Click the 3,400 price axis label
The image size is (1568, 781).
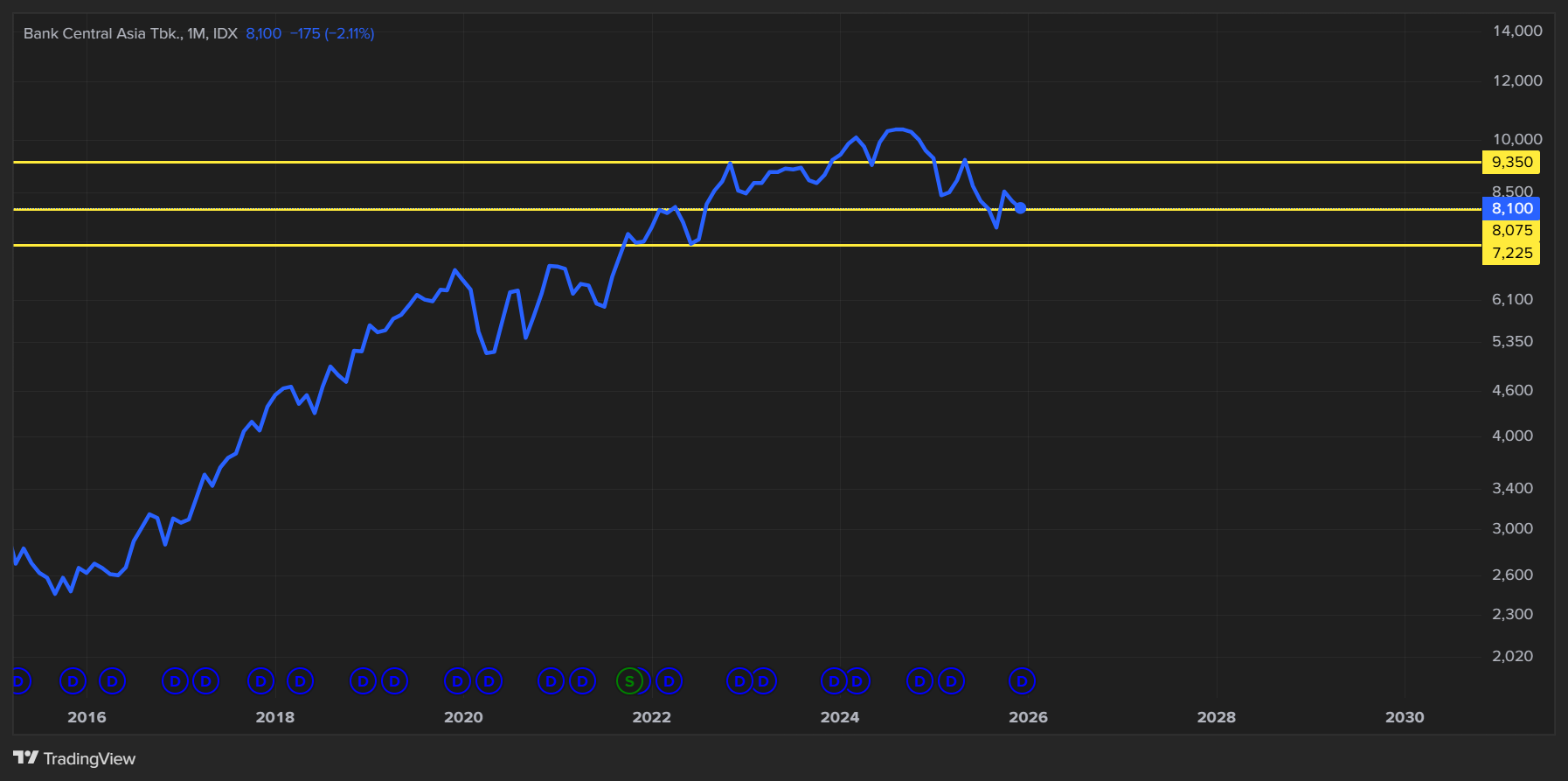[x=1512, y=488]
